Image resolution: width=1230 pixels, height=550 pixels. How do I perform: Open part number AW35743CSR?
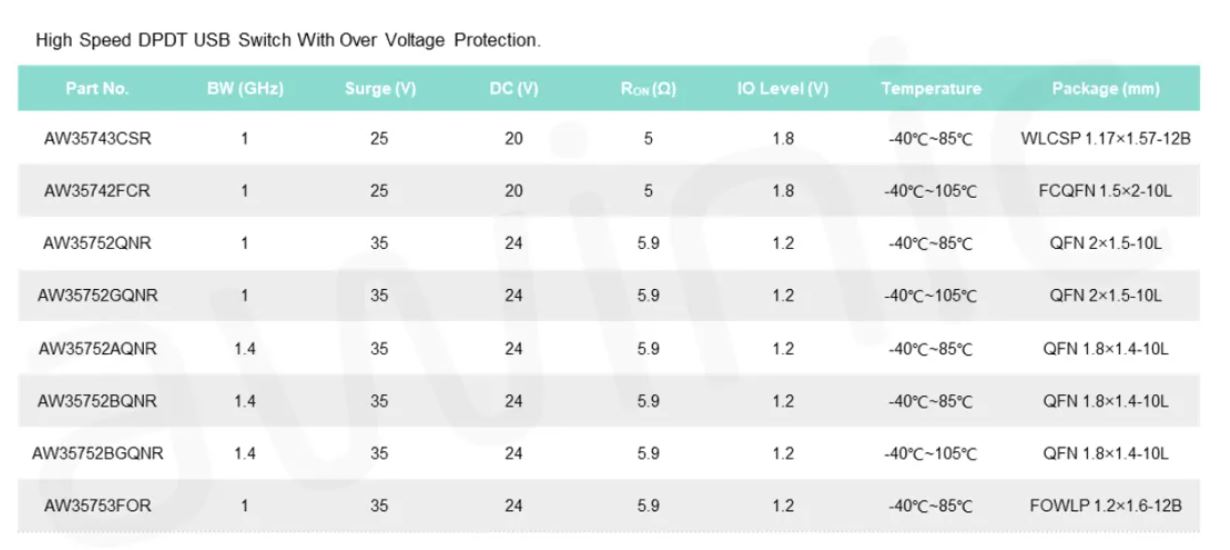[x=97, y=139]
